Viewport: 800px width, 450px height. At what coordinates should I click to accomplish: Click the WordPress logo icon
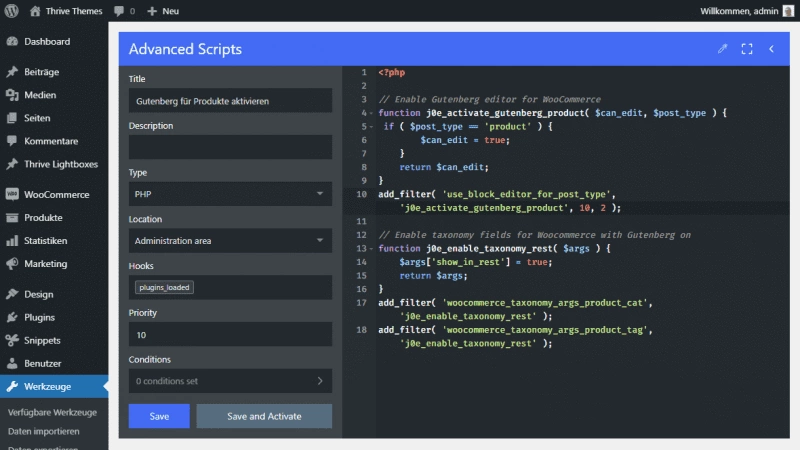[11, 11]
